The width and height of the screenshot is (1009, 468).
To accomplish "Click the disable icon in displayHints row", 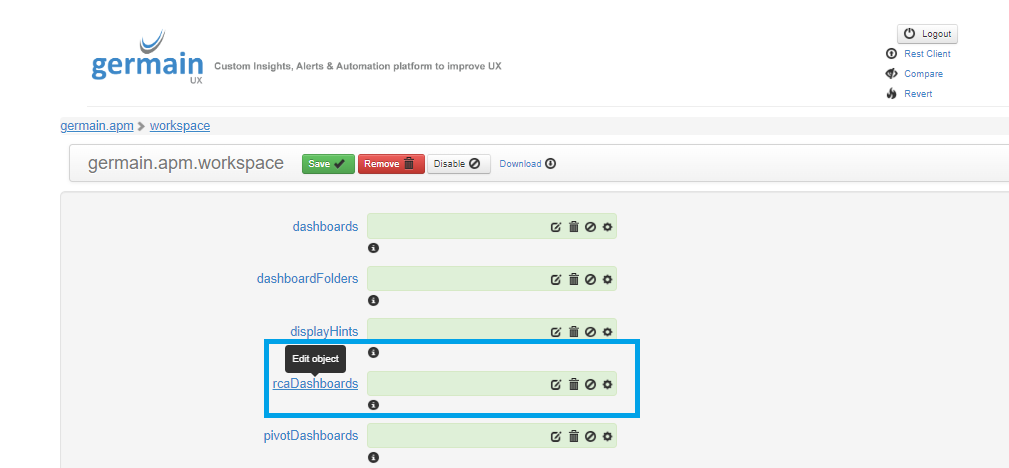I will click(591, 332).
